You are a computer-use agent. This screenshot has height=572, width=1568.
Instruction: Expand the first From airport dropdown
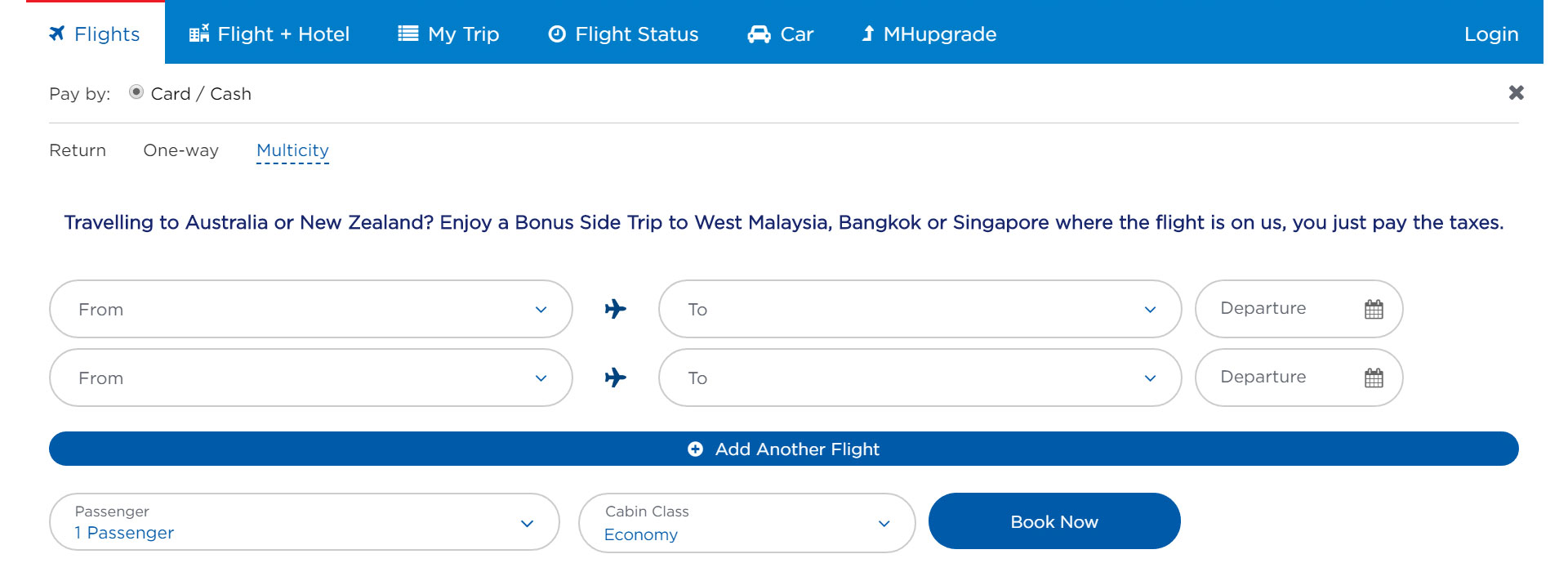click(x=311, y=309)
